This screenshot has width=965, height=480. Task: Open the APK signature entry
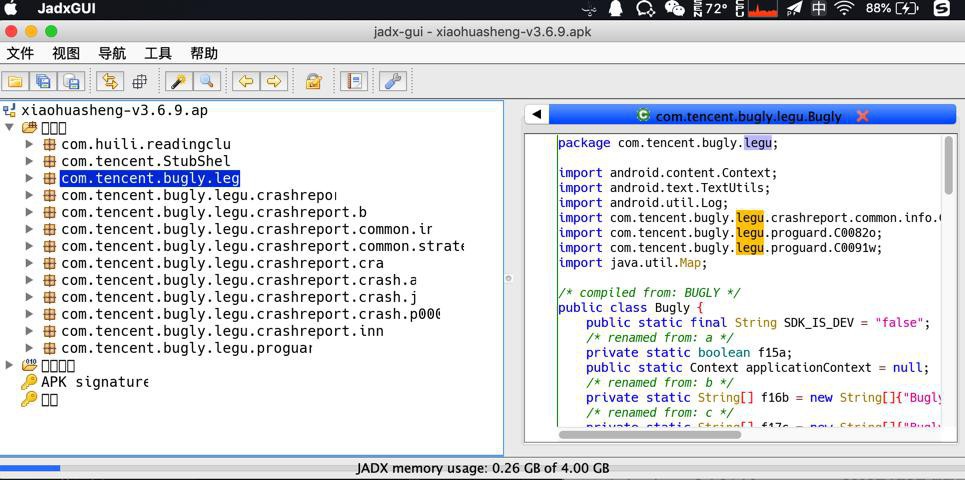click(x=95, y=382)
